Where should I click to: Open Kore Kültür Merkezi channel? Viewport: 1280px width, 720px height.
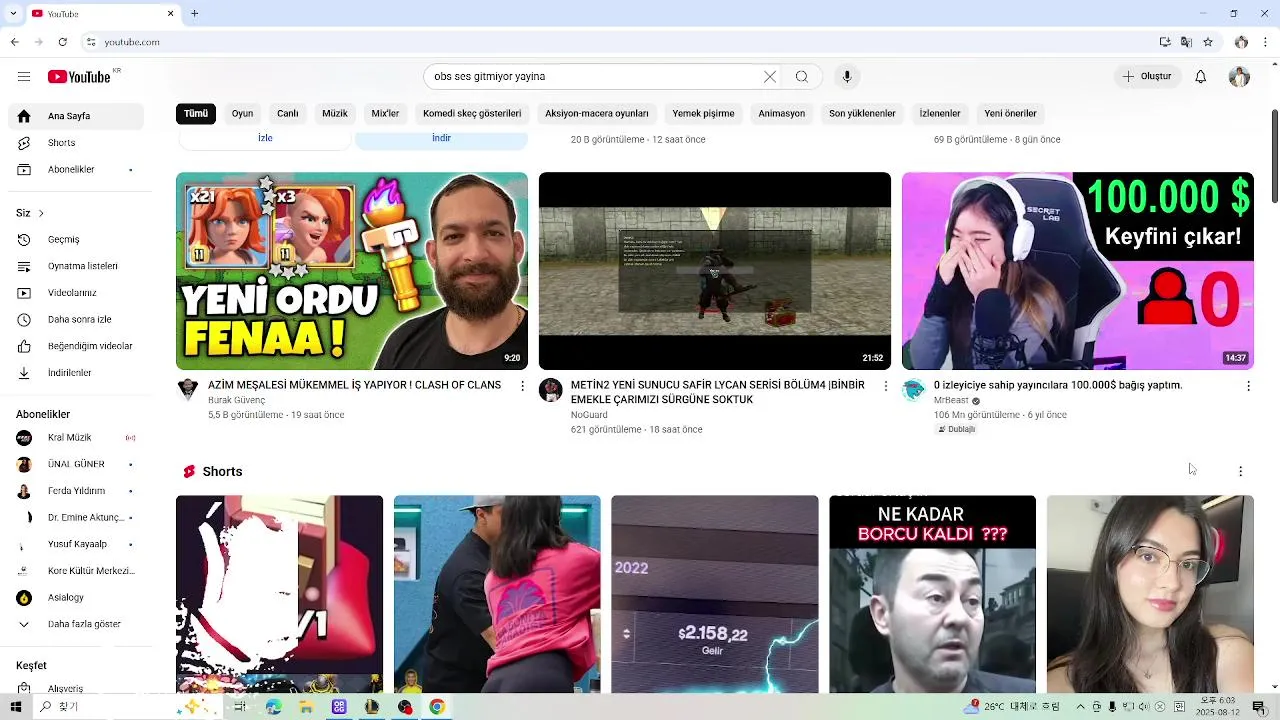point(76,571)
